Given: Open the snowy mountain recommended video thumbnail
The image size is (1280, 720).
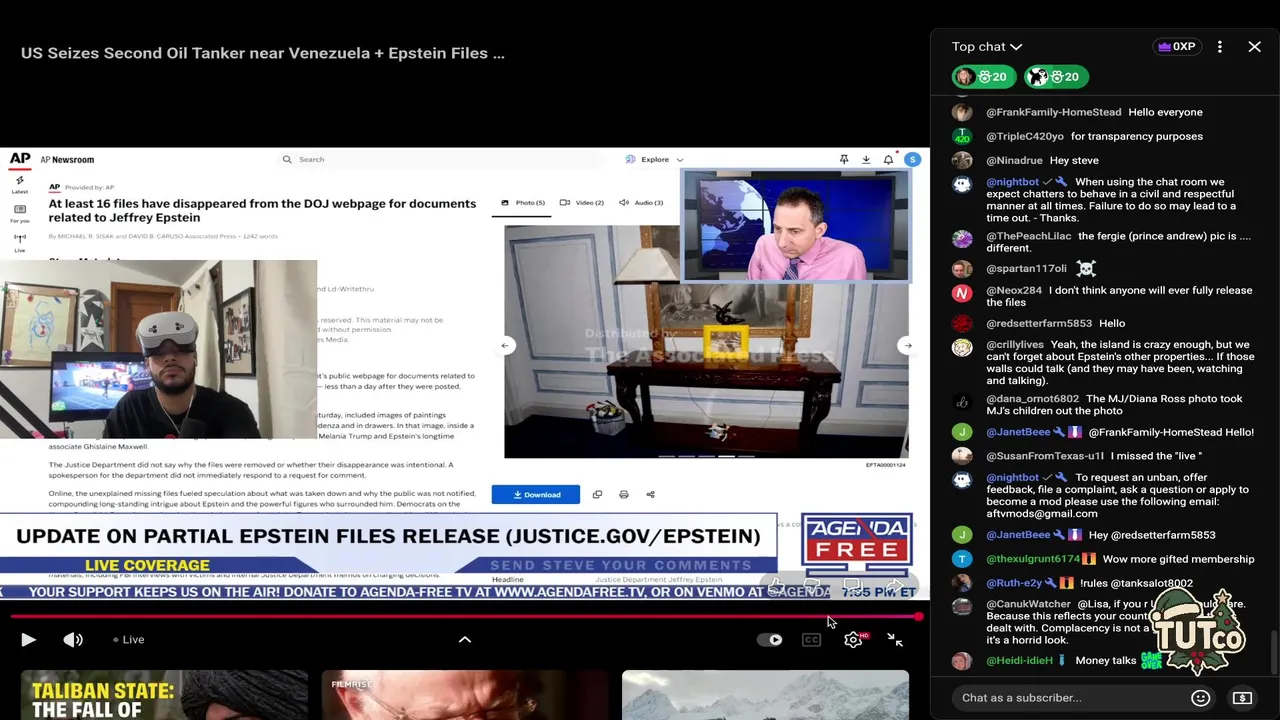Looking at the screenshot, I should click(x=765, y=695).
